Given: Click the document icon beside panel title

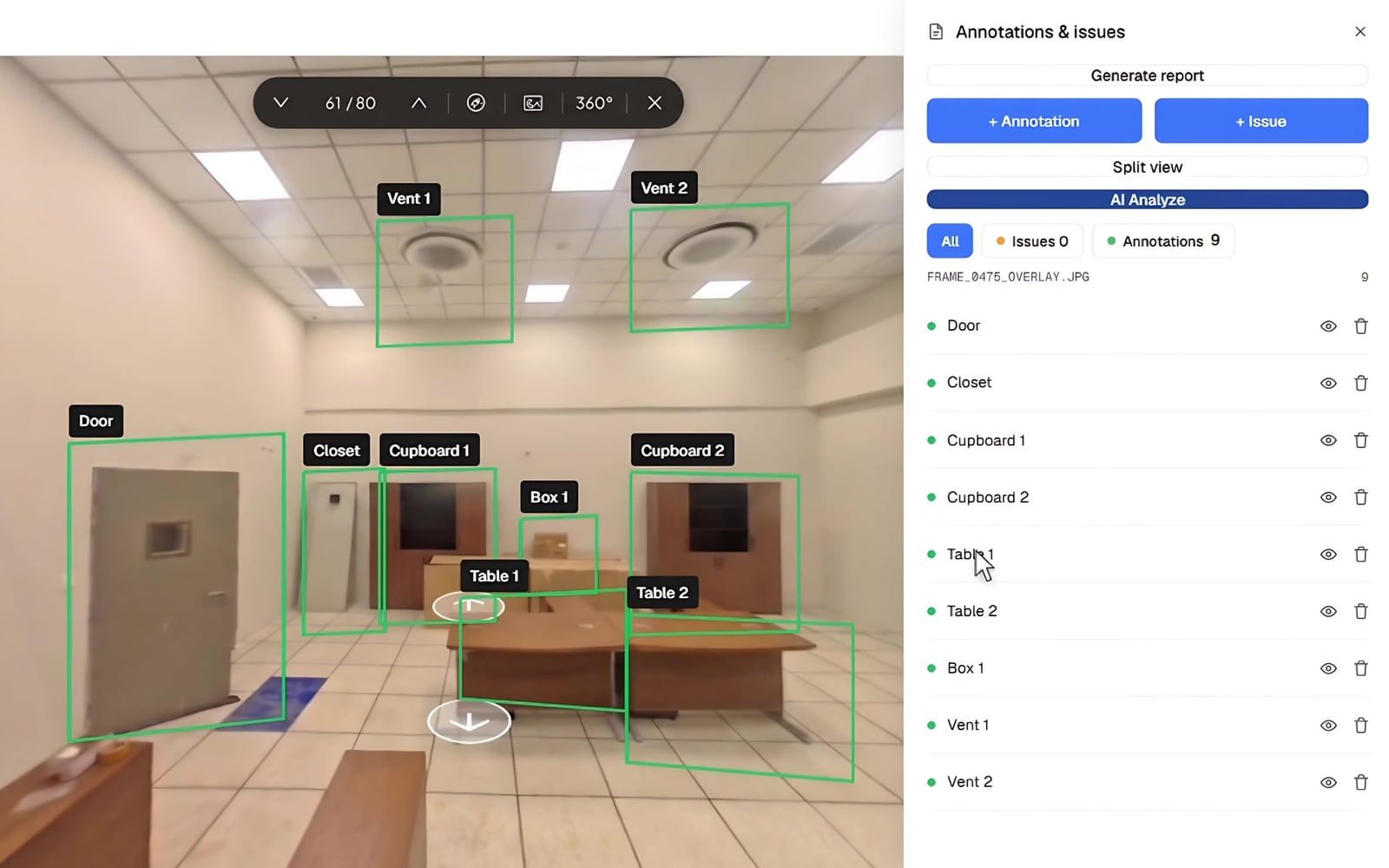Looking at the screenshot, I should pyautogui.click(x=936, y=31).
